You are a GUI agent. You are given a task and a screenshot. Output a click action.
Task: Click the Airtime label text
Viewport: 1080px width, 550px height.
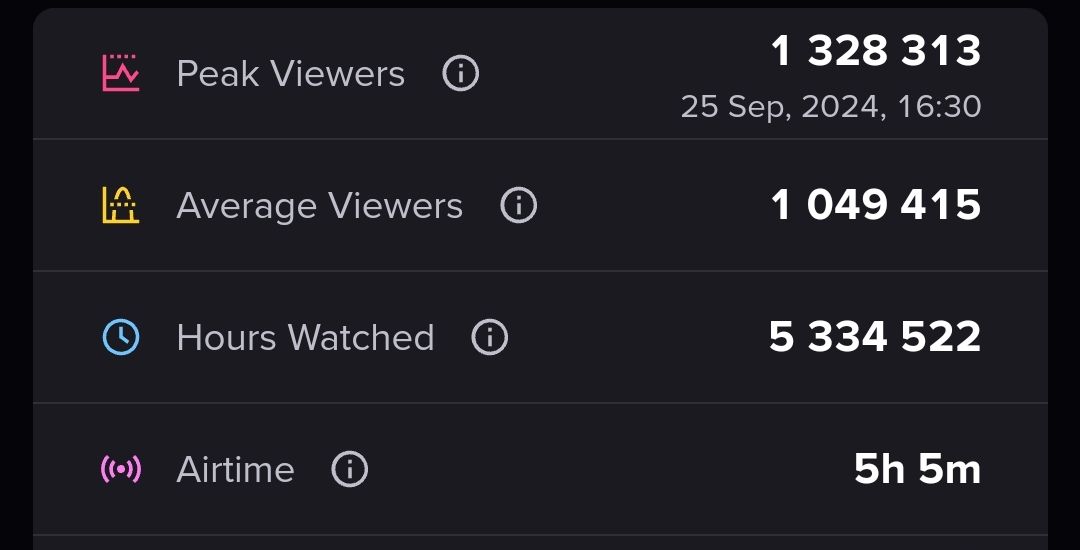(x=235, y=470)
